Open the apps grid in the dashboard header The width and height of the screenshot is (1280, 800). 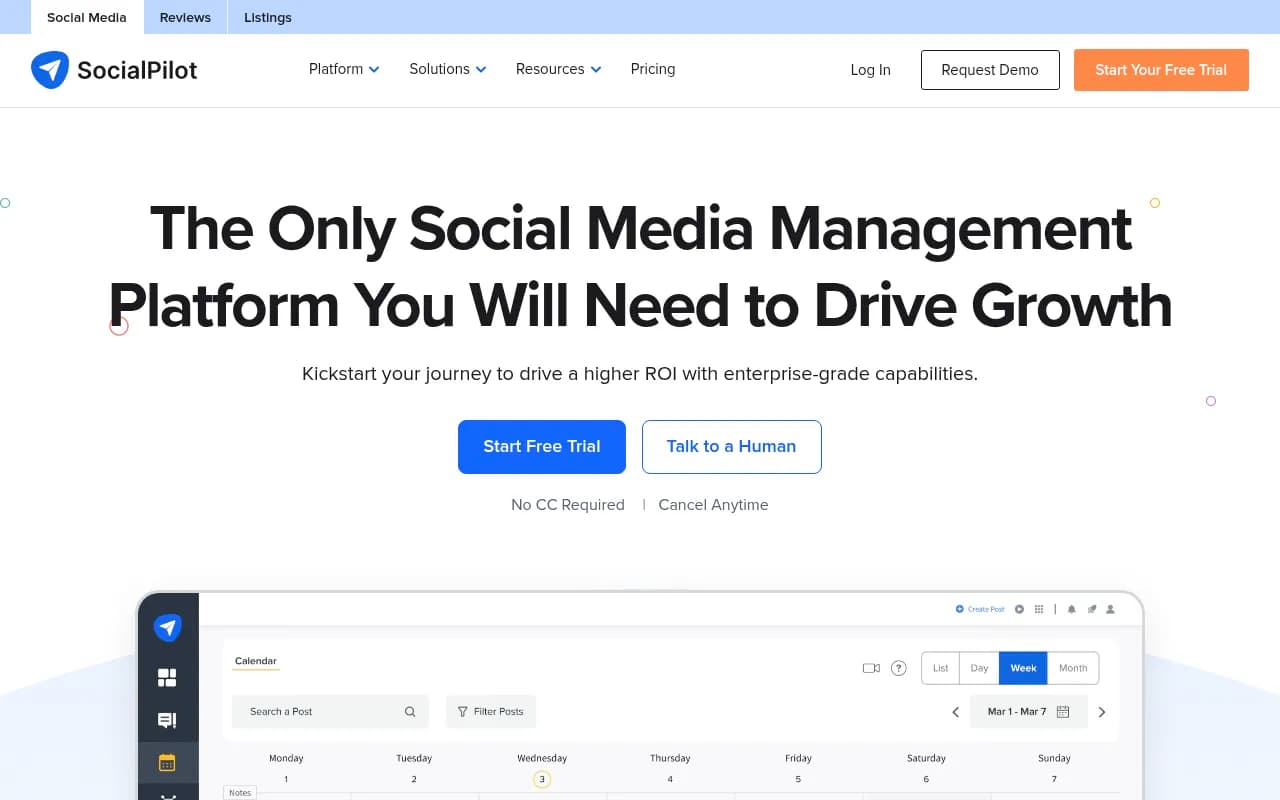point(1038,609)
